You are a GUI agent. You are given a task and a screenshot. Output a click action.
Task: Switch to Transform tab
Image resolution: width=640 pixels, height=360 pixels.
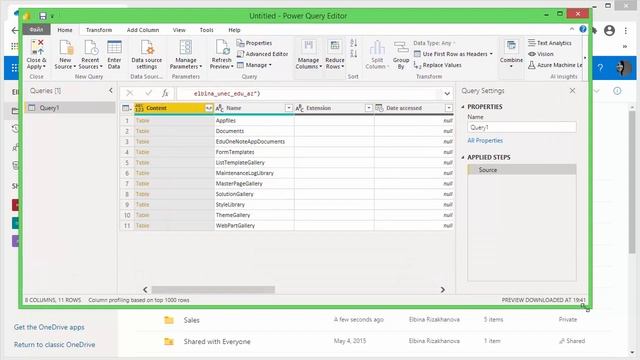click(x=99, y=30)
